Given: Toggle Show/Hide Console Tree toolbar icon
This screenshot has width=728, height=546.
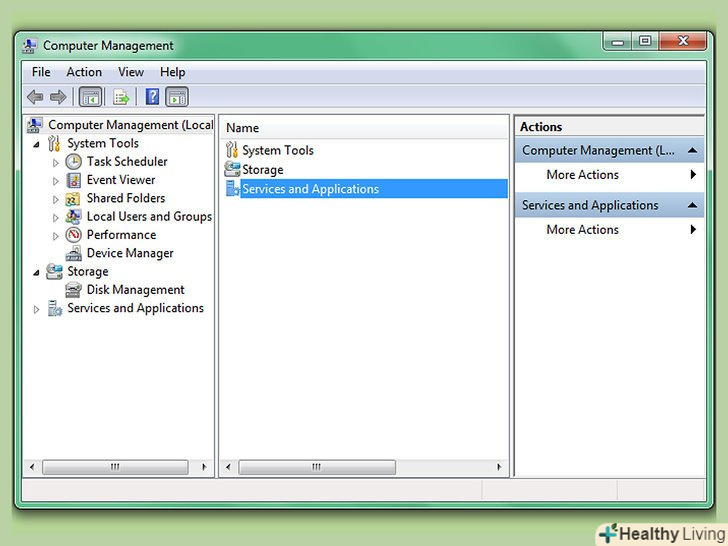Looking at the screenshot, I should pyautogui.click(x=90, y=97).
